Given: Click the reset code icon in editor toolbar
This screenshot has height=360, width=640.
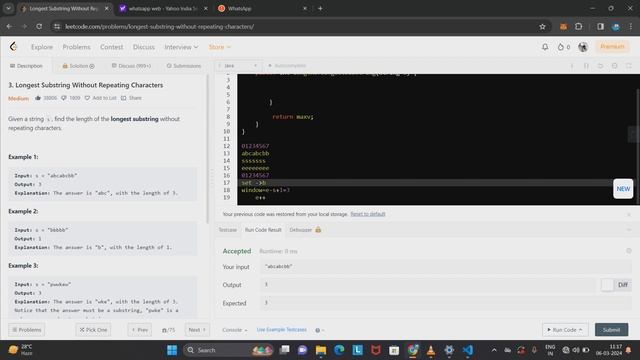Looking at the screenshot, I should click(x=600, y=66).
